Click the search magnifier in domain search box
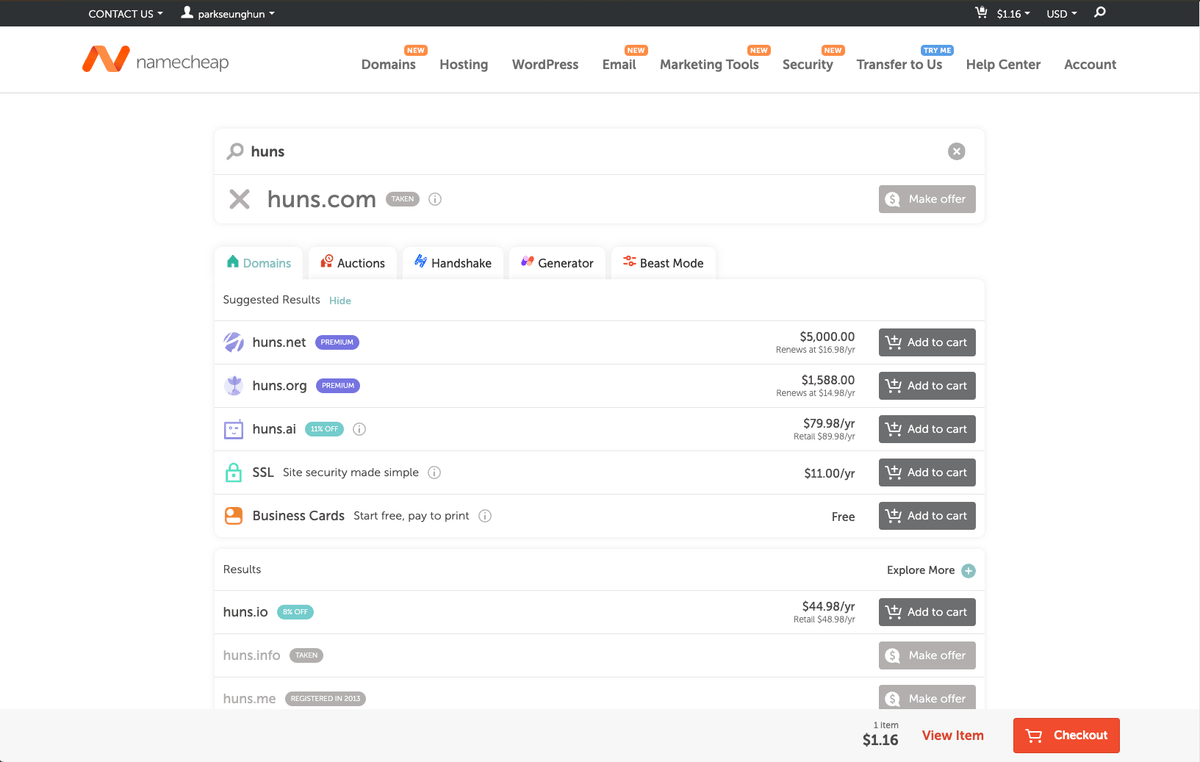The height and width of the screenshot is (762, 1200). tap(235, 151)
